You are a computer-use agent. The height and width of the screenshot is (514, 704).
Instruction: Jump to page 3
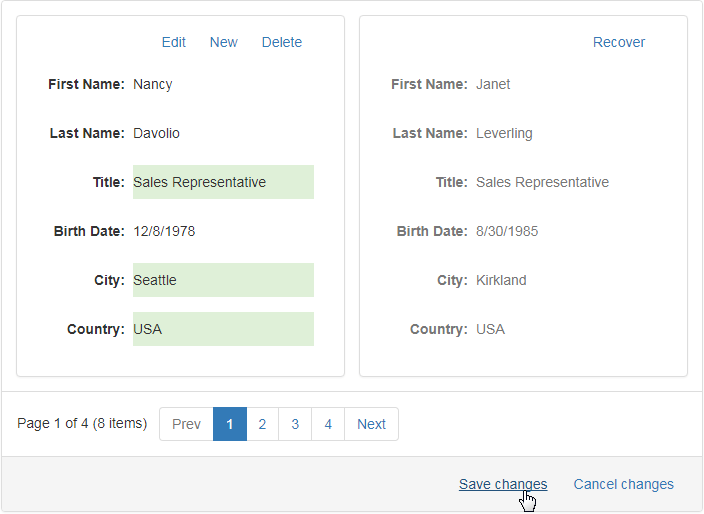(x=295, y=424)
